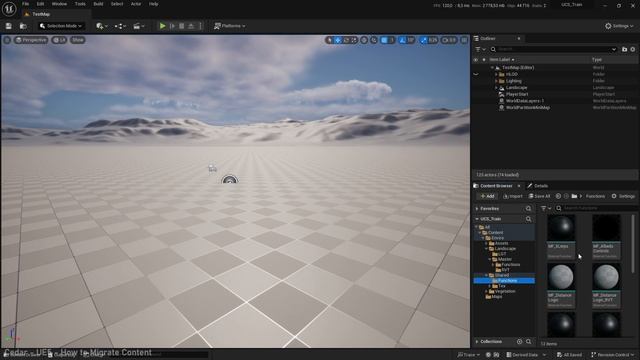
Task: Click the stop play button
Action: (x=182, y=26)
